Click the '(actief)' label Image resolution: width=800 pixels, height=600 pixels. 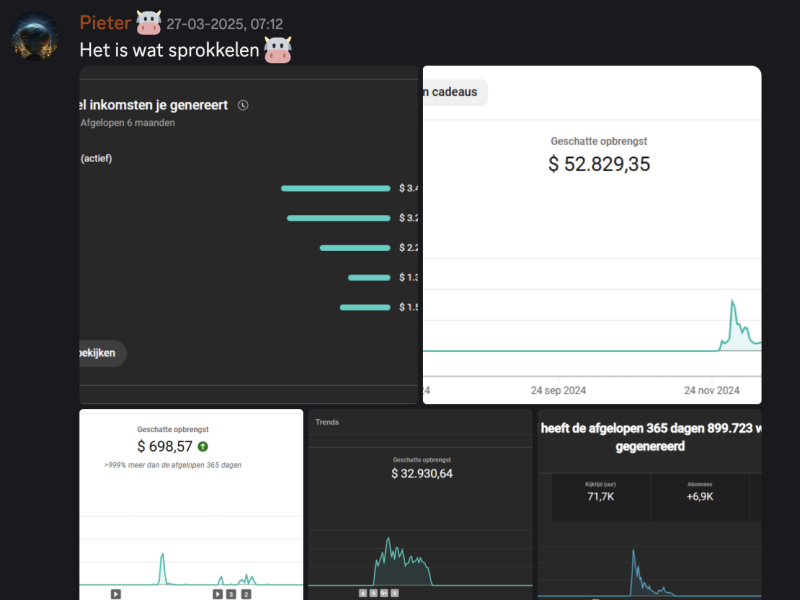pos(96,159)
